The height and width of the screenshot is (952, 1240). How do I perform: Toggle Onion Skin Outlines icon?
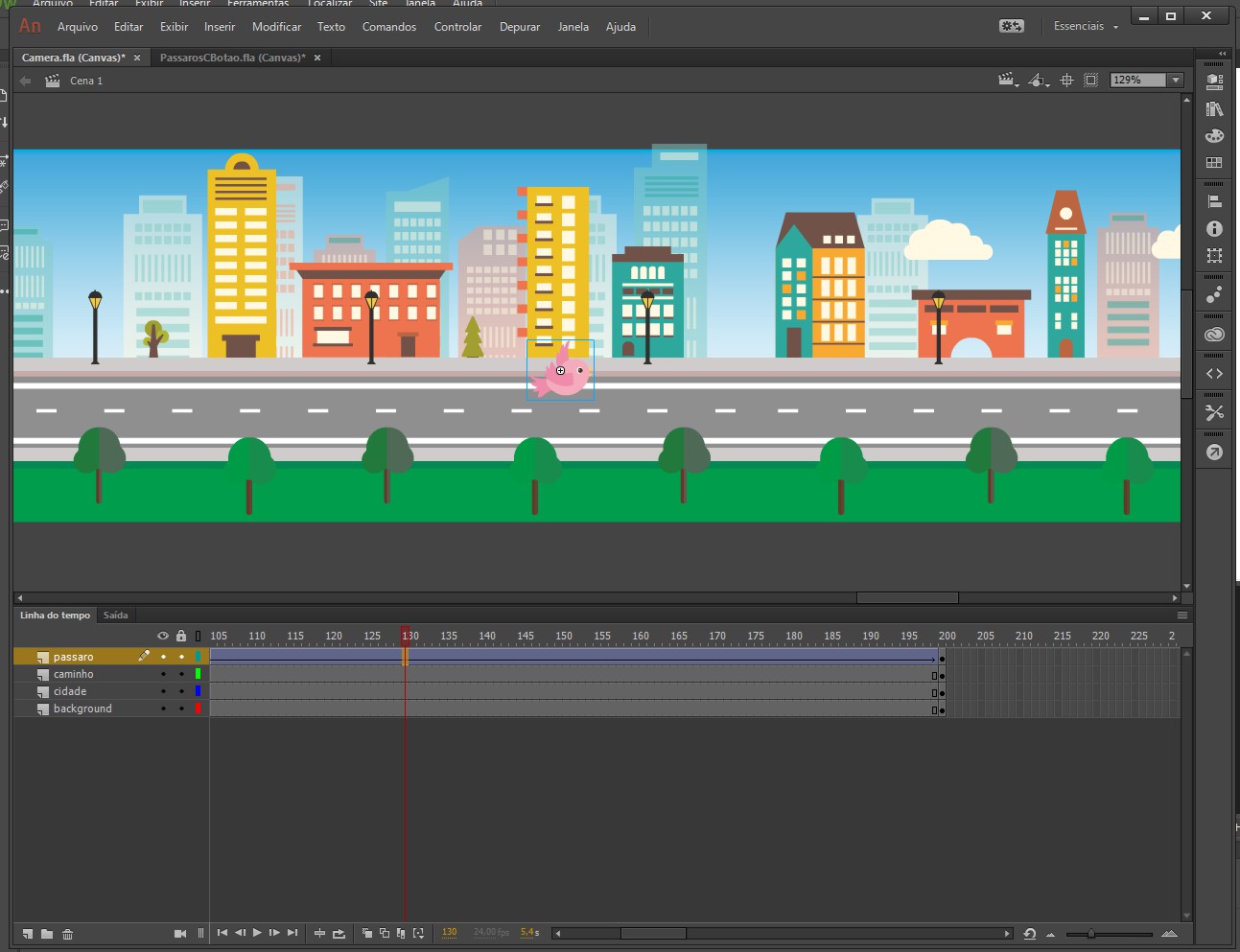[385, 933]
